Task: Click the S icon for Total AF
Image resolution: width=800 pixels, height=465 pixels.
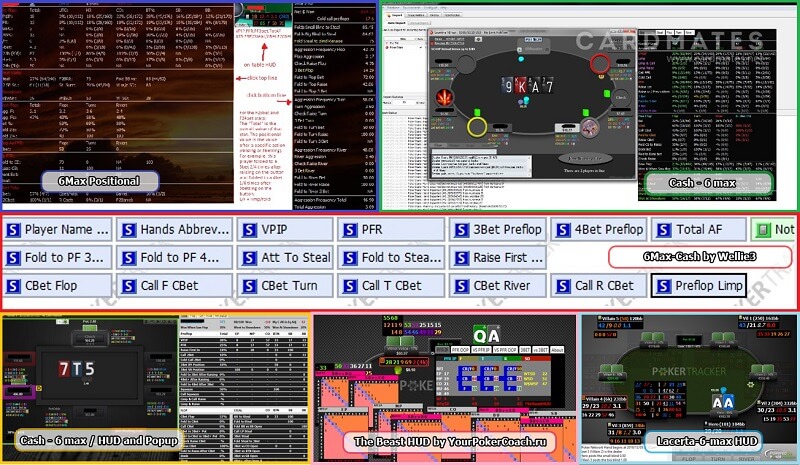Action: click(x=662, y=230)
